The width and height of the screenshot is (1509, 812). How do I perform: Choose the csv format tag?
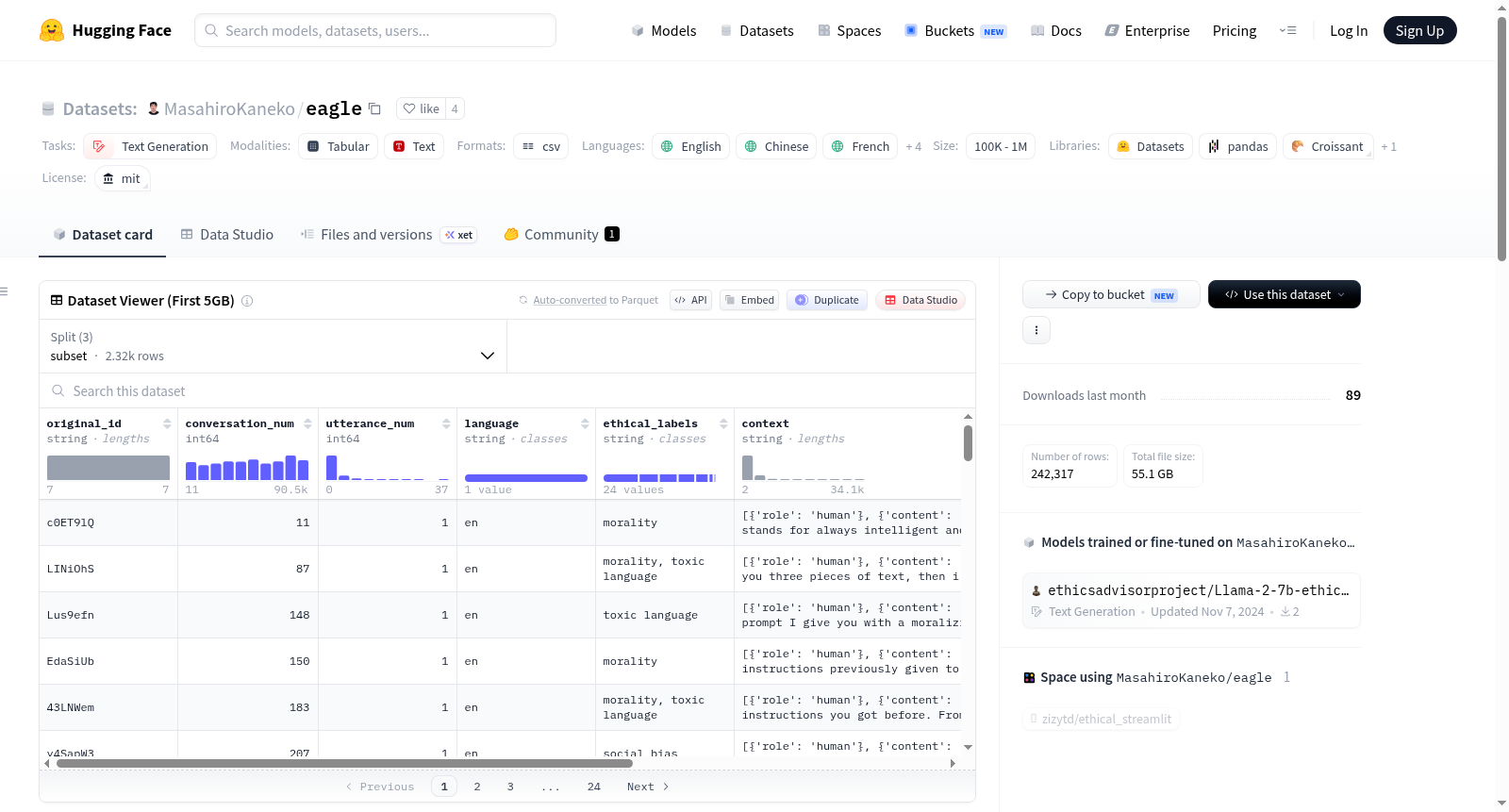[541, 146]
